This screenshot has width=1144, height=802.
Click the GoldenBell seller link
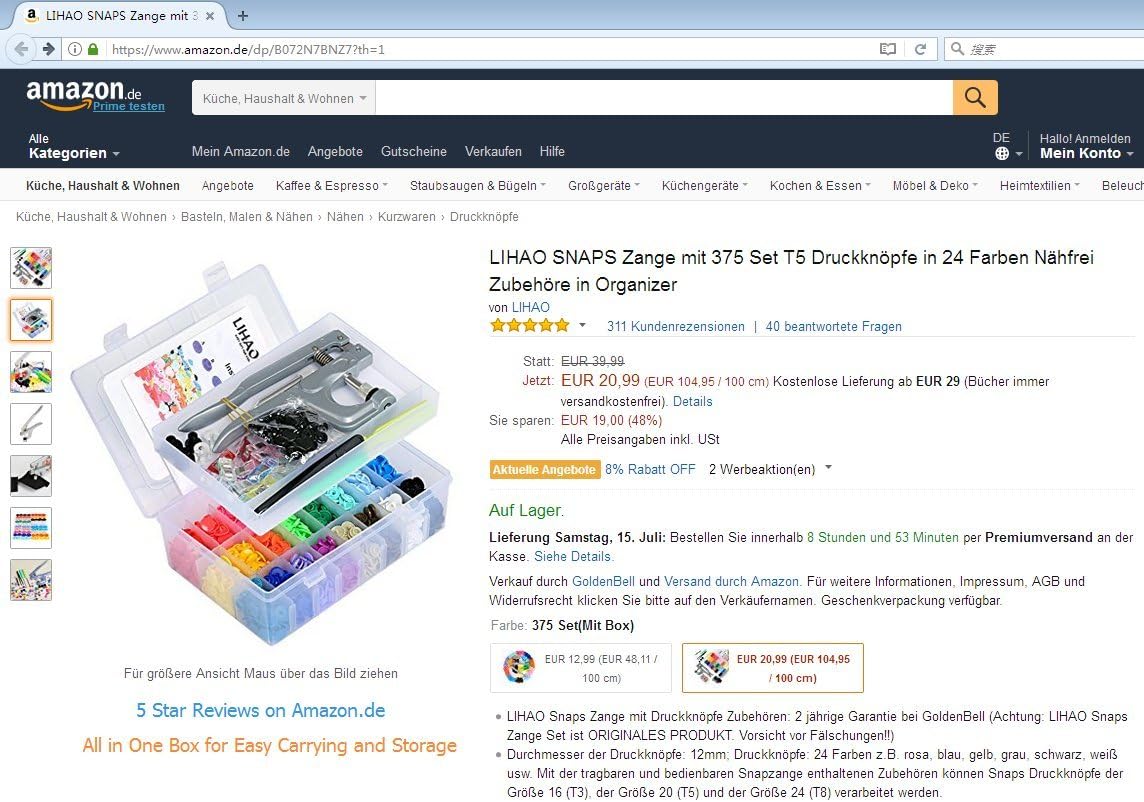pos(603,581)
